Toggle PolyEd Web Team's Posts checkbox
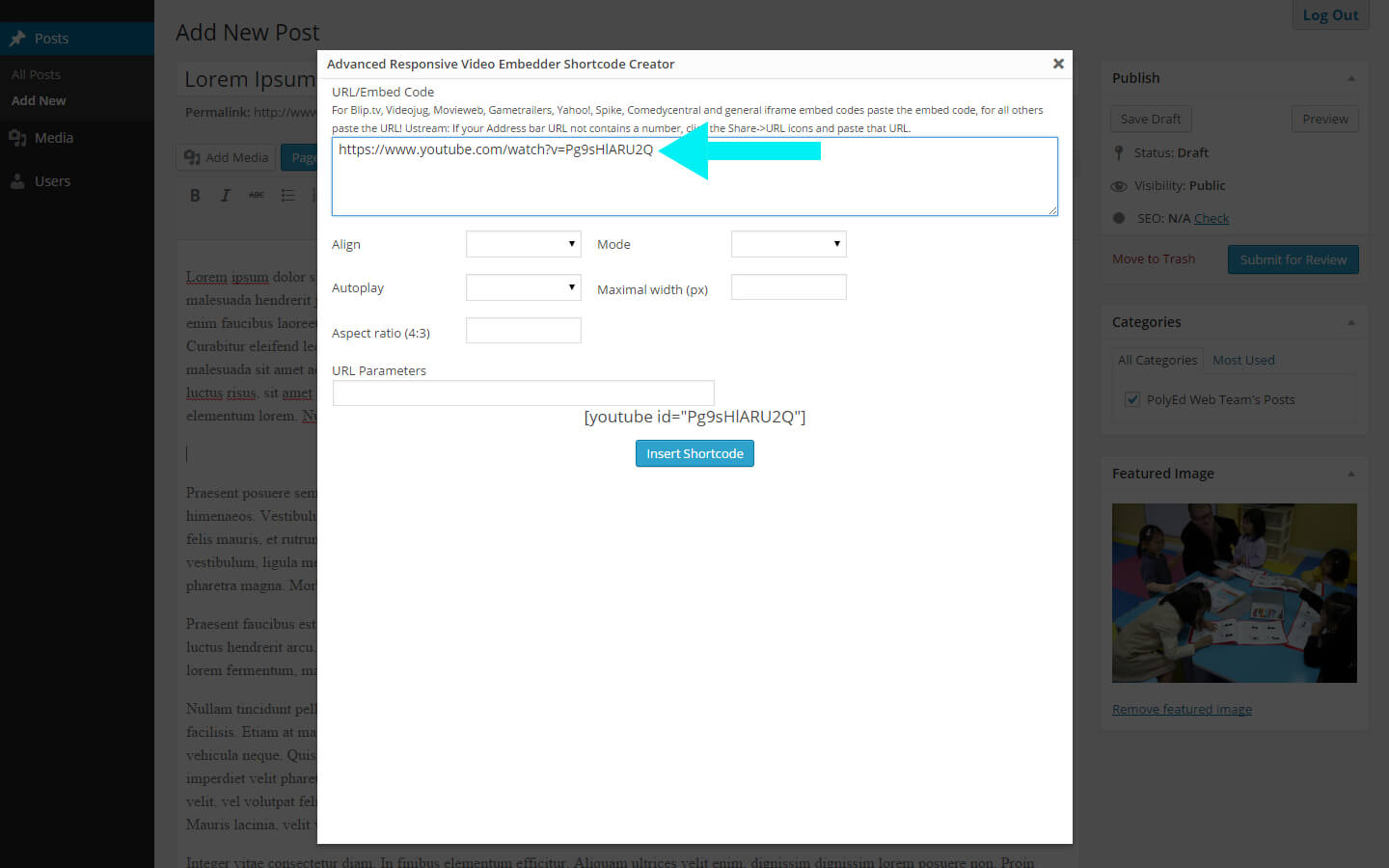The width and height of the screenshot is (1389, 868). (1132, 399)
